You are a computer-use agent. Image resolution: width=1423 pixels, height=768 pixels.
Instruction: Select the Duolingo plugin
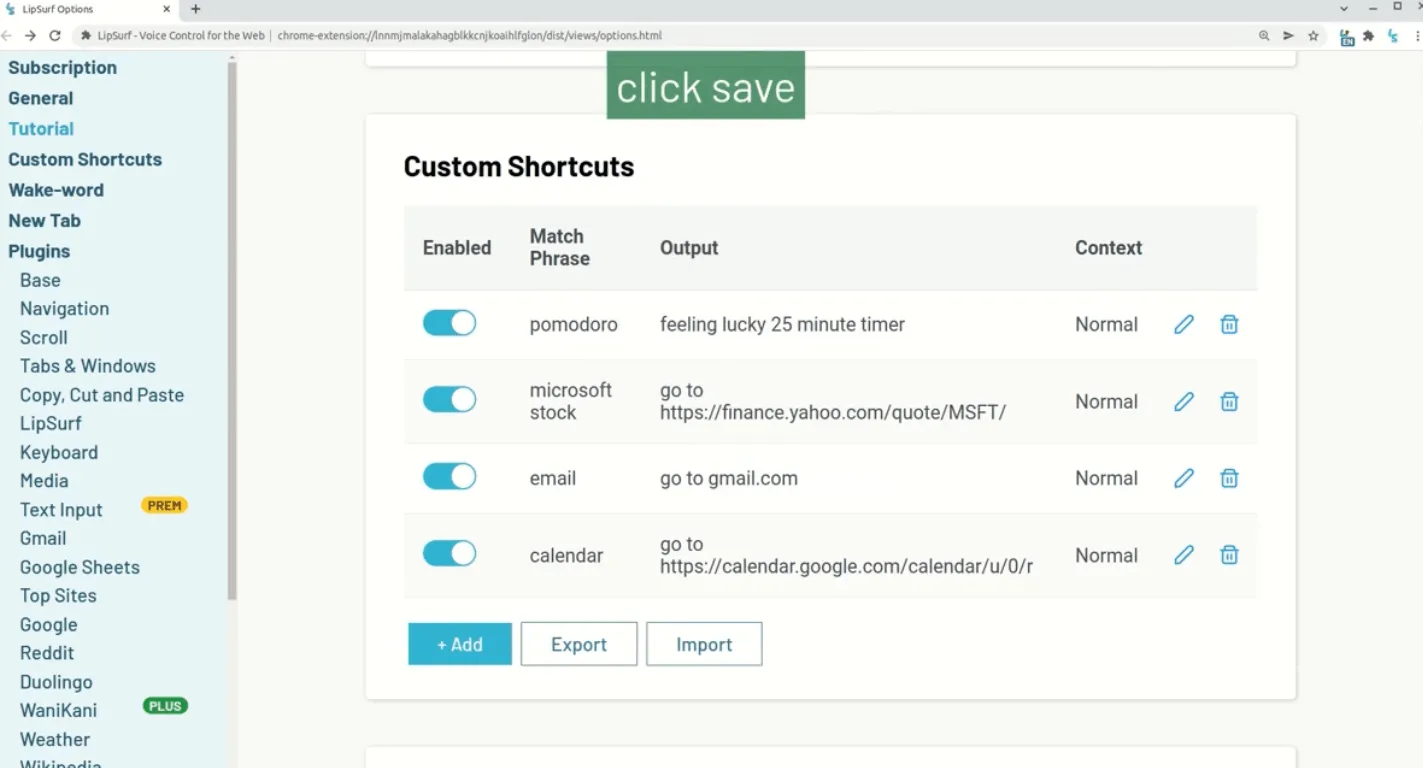click(56, 682)
